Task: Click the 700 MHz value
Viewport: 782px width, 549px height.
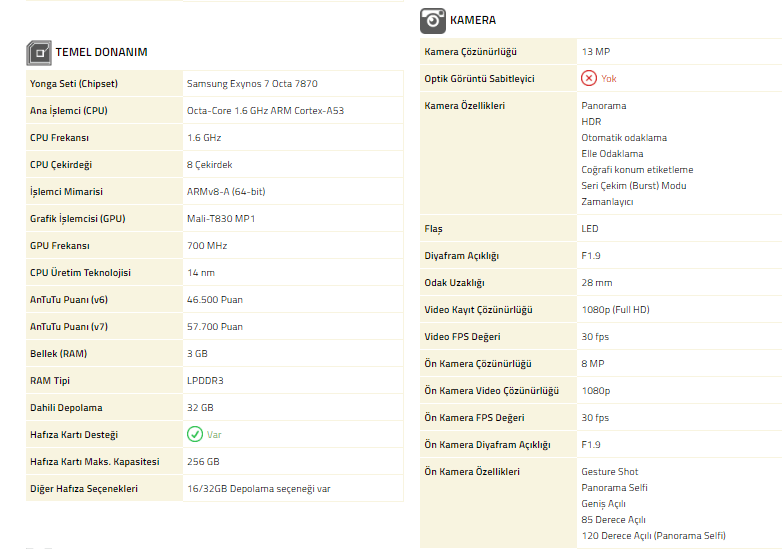Action: [x=207, y=245]
